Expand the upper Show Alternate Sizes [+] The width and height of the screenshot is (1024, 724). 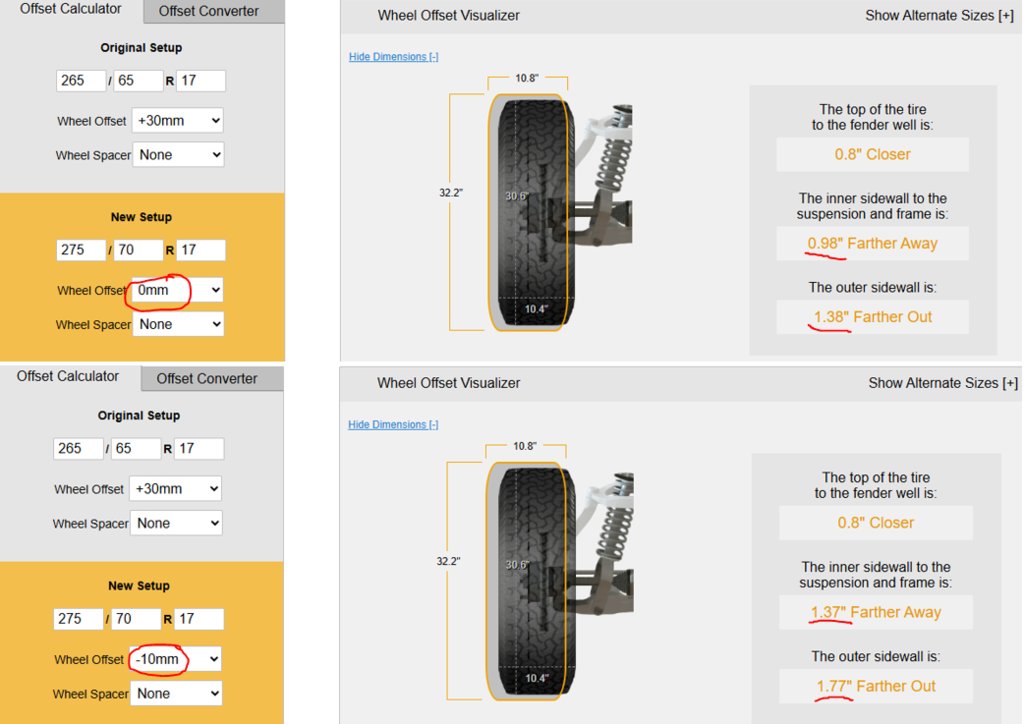click(939, 15)
